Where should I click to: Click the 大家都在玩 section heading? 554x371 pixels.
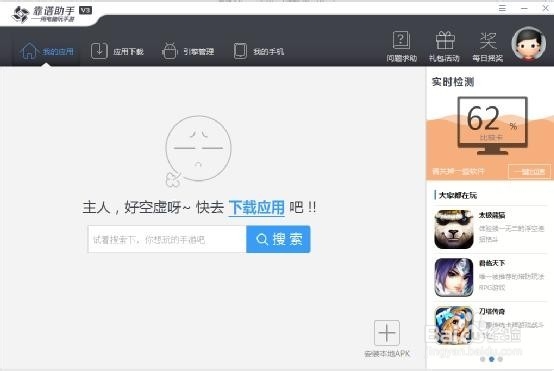point(458,195)
